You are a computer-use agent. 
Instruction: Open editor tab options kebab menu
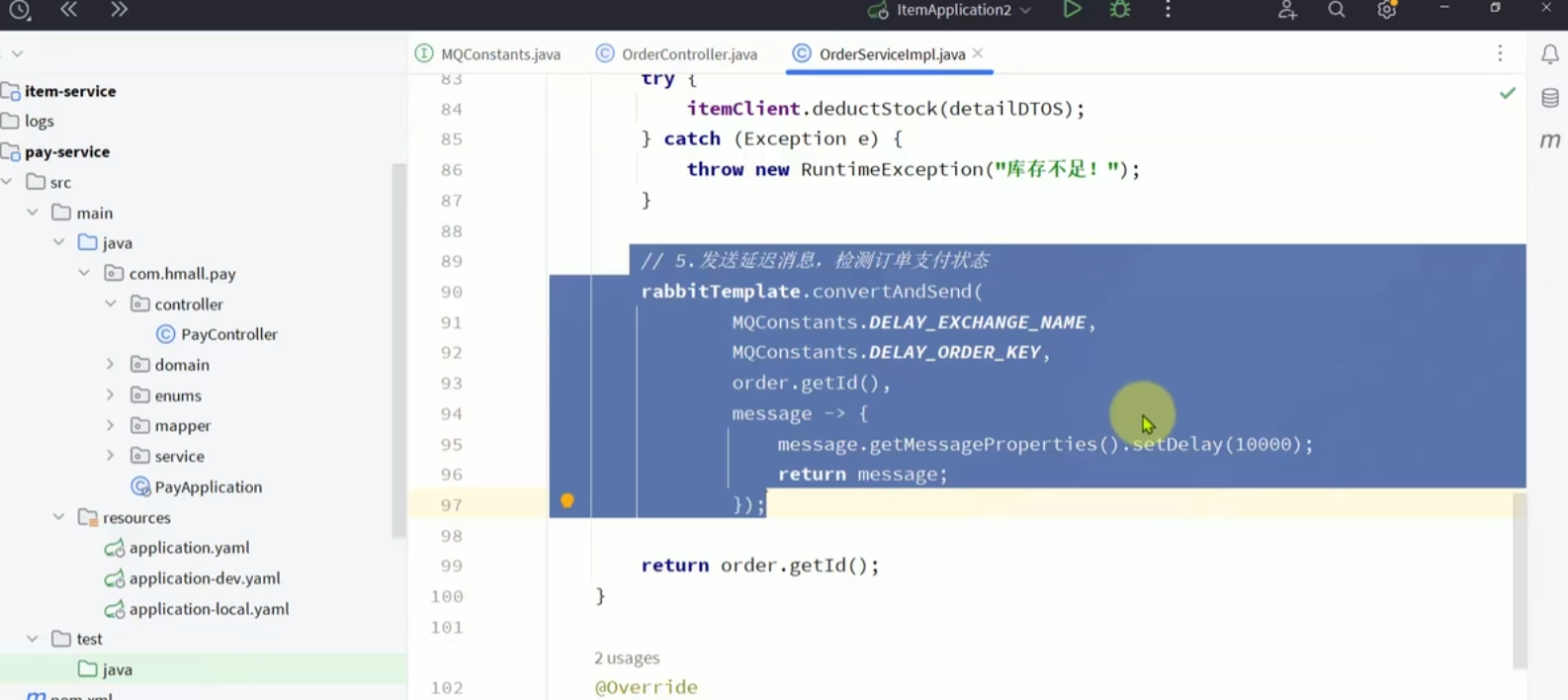1500,53
